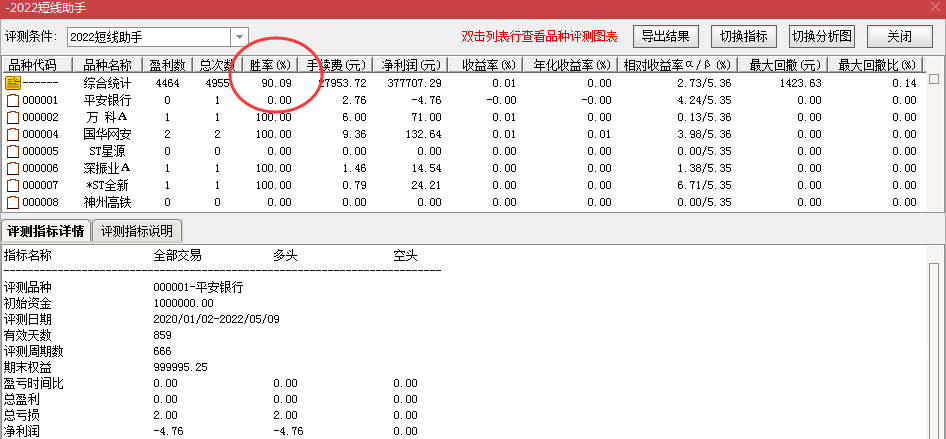Image resolution: width=946 pixels, height=439 pixels.
Task: Click the 377707.29 net profit value
Action: tap(413, 83)
